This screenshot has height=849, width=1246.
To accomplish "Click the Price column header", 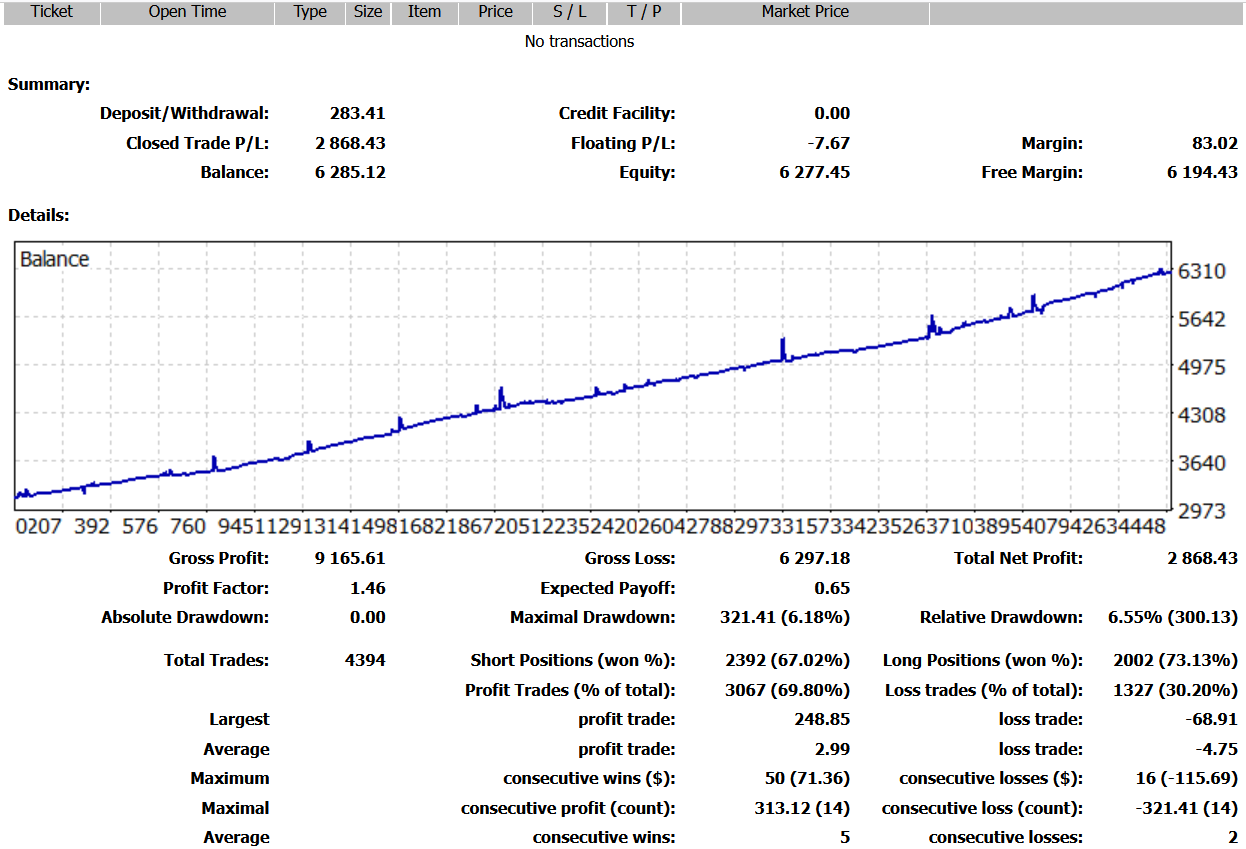I will point(495,12).
